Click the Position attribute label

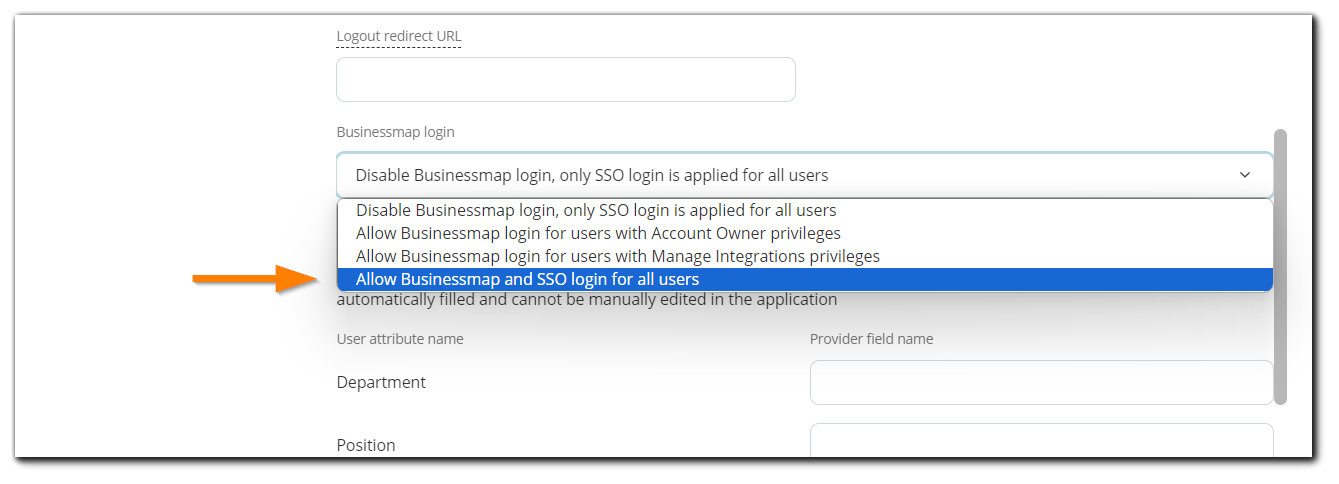click(366, 445)
